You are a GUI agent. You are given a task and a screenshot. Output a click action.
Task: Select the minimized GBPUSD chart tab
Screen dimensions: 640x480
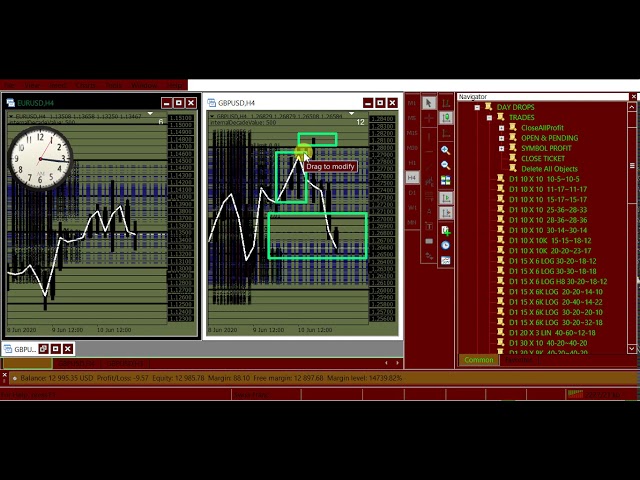(22, 349)
